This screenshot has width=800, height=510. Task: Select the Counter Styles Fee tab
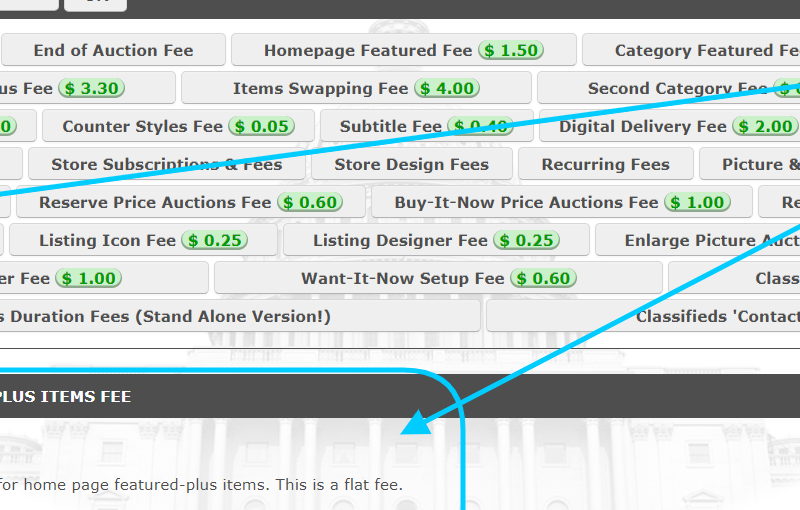[x=178, y=126]
